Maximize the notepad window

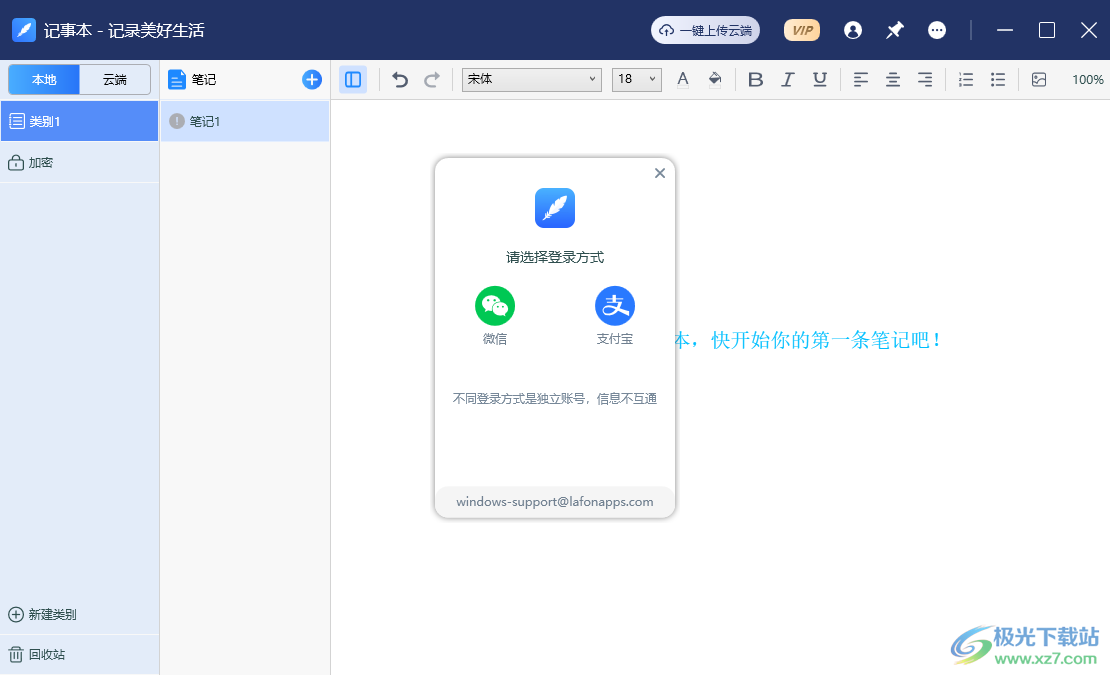1047,30
